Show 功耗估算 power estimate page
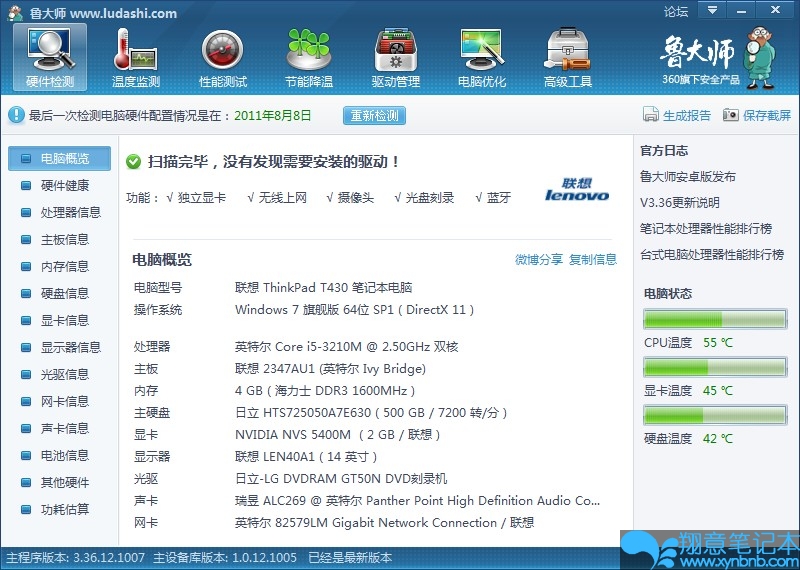This screenshot has width=800, height=570. [64, 509]
